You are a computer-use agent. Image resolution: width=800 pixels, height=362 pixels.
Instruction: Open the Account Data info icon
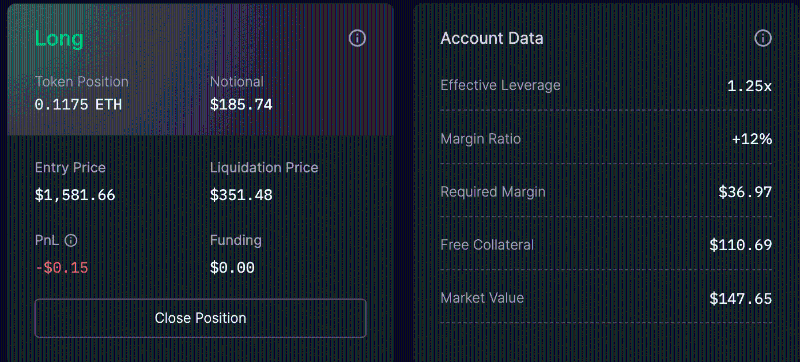click(763, 38)
